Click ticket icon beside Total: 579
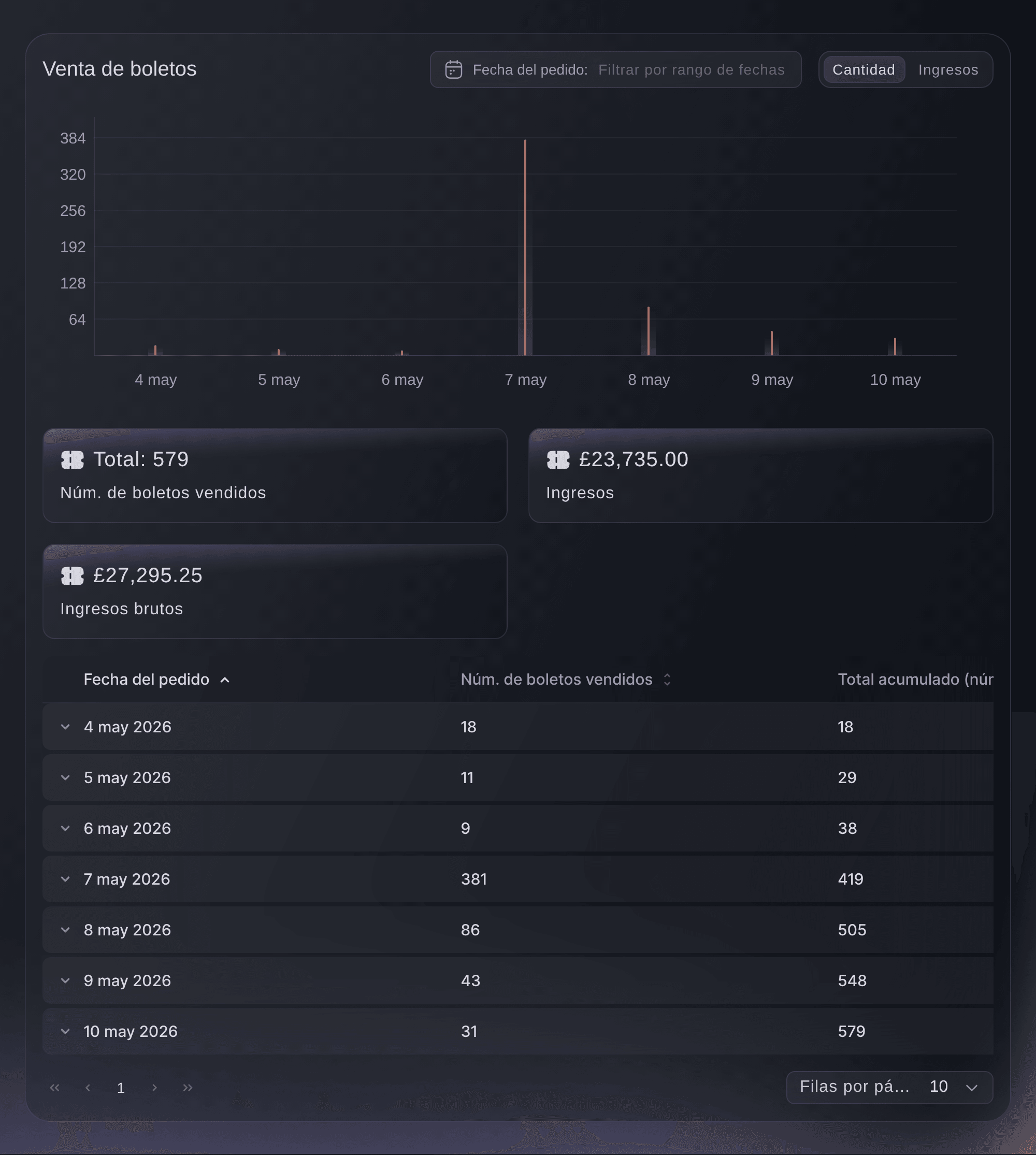 click(73, 460)
